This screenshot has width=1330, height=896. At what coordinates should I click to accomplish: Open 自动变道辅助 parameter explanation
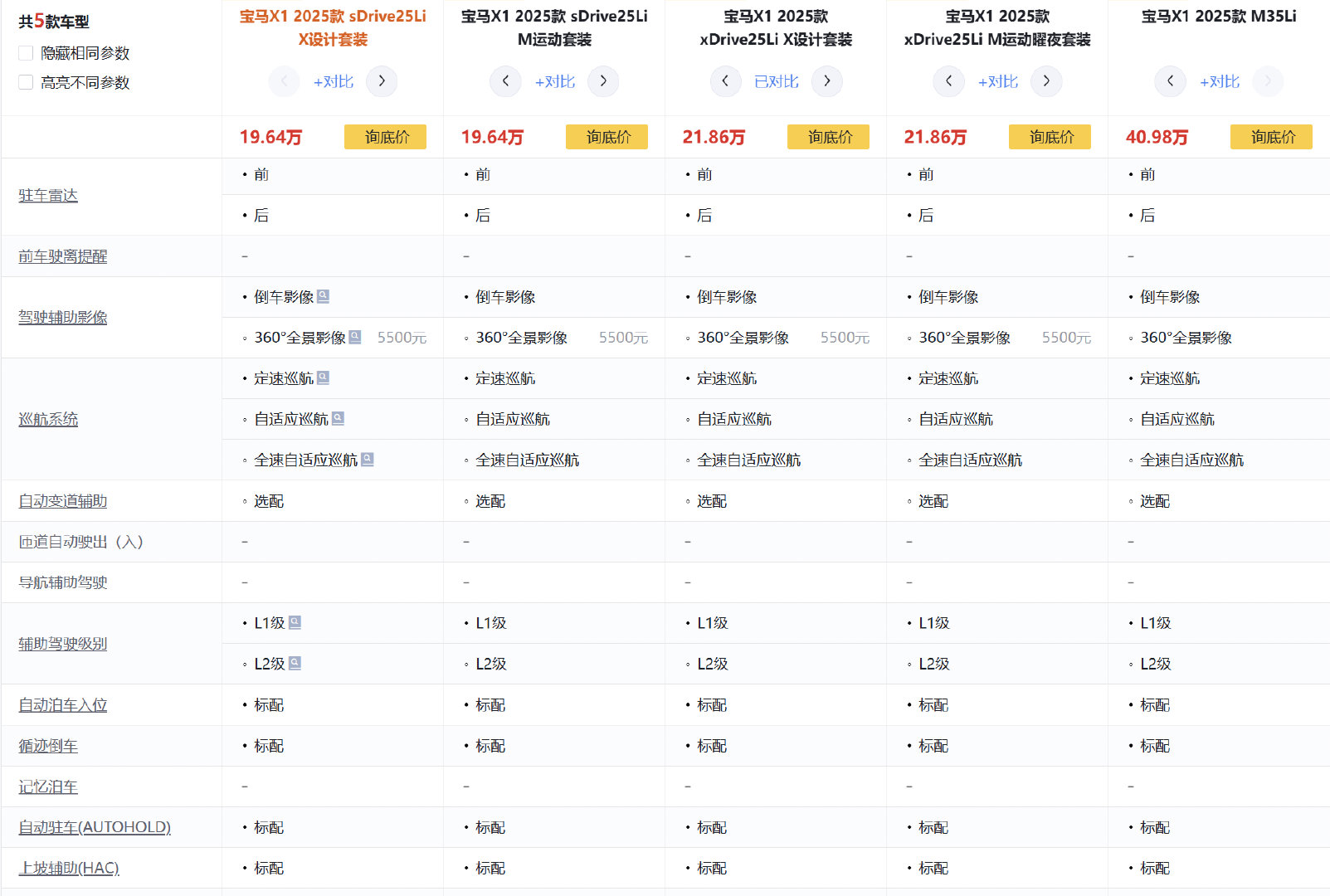click(x=63, y=501)
